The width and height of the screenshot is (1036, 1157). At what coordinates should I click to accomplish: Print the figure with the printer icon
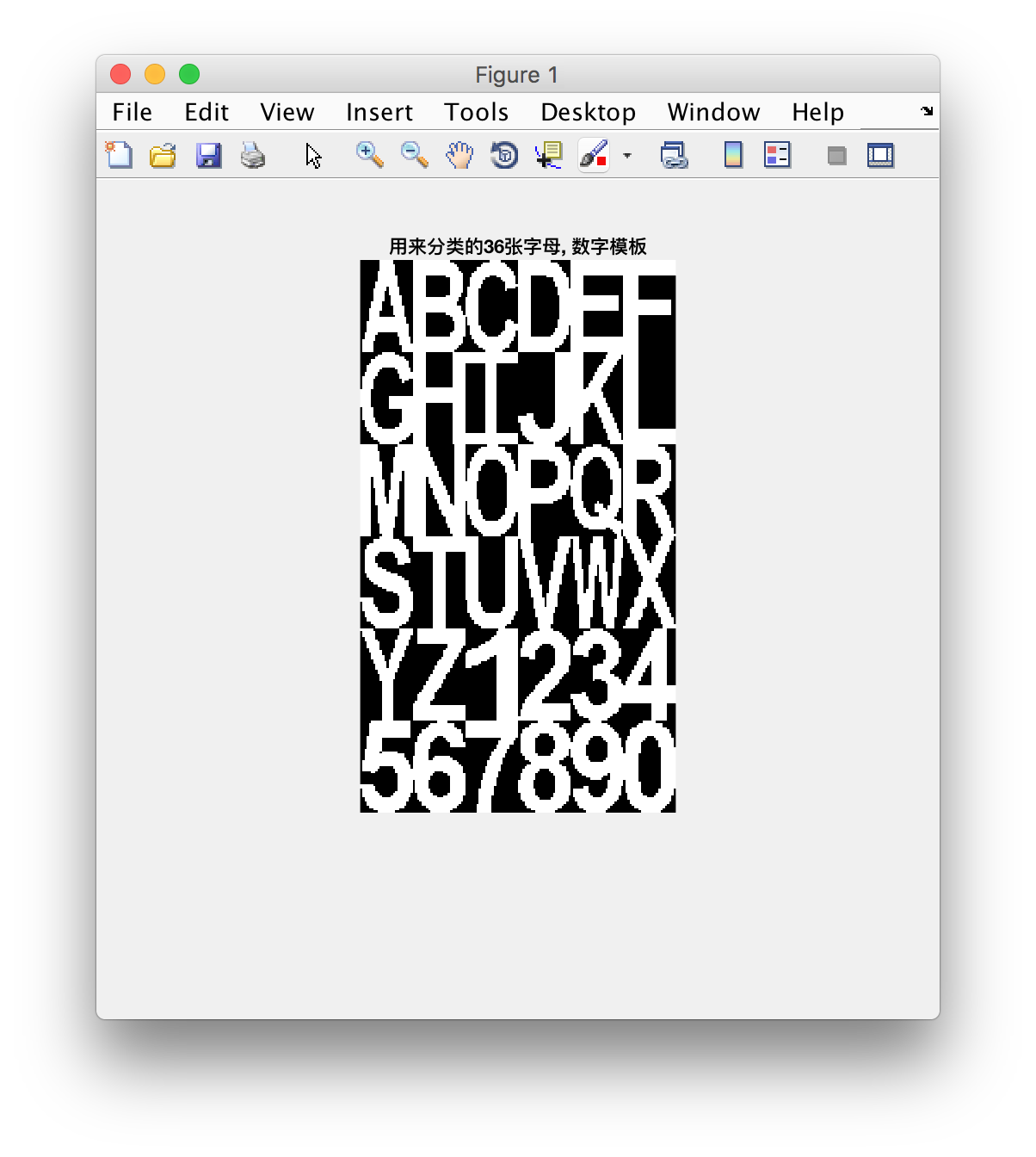253,155
